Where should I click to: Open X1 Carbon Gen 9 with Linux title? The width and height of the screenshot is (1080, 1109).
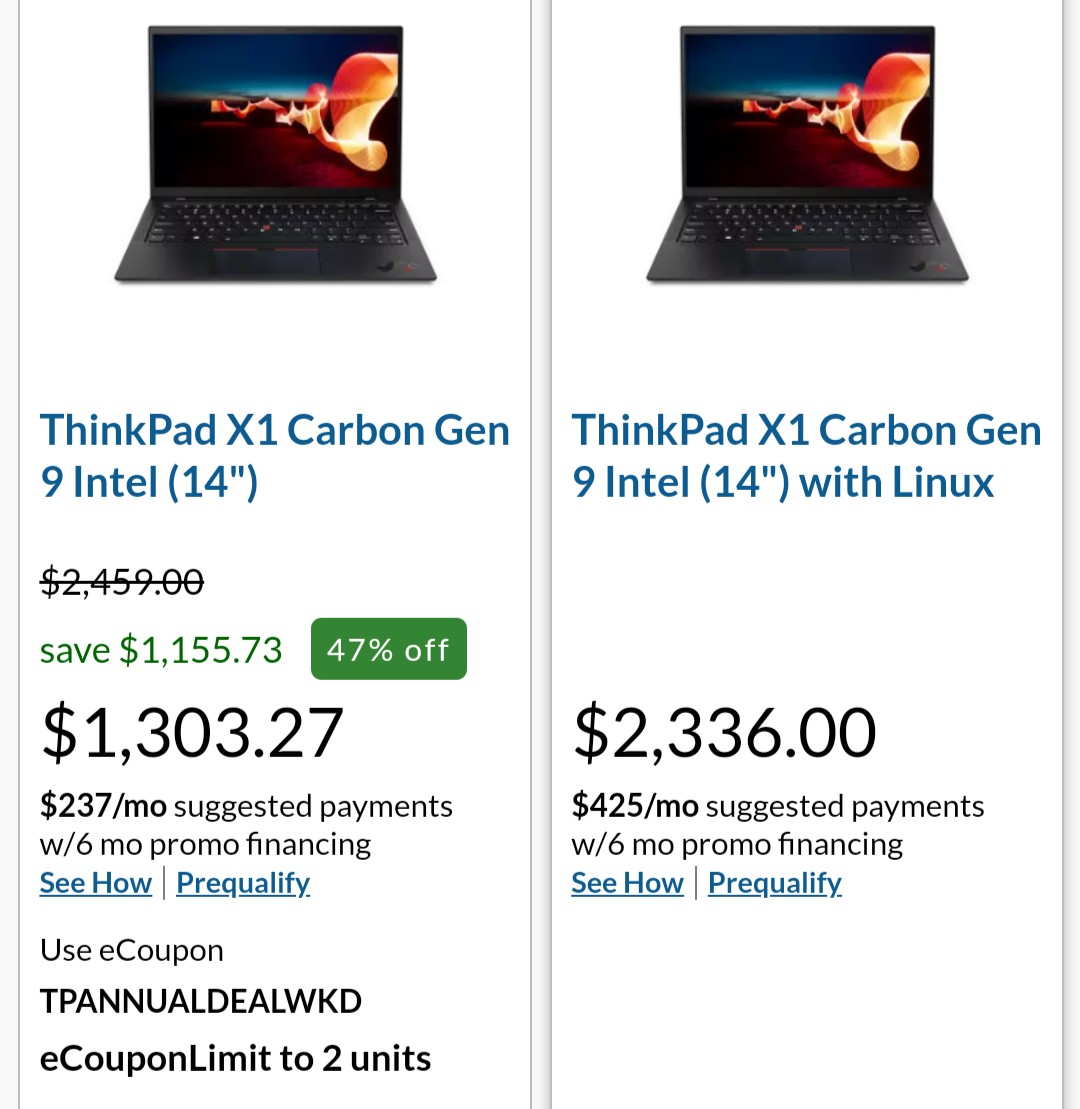(806, 456)
